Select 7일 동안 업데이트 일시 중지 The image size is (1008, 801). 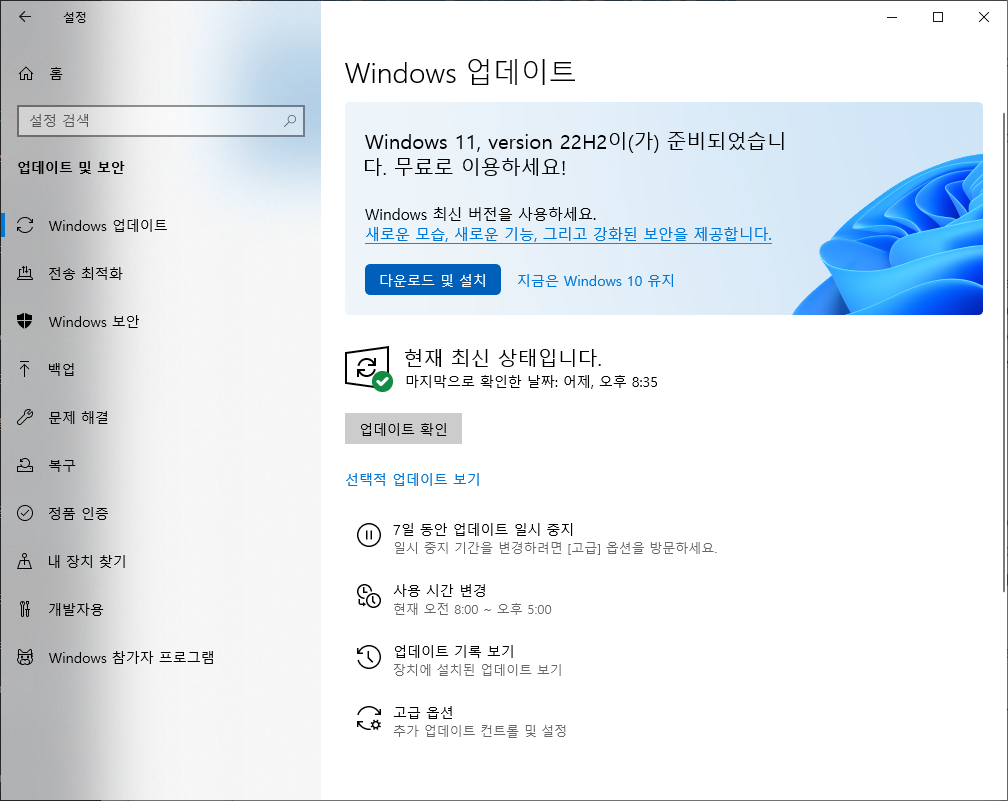(483, 529)
